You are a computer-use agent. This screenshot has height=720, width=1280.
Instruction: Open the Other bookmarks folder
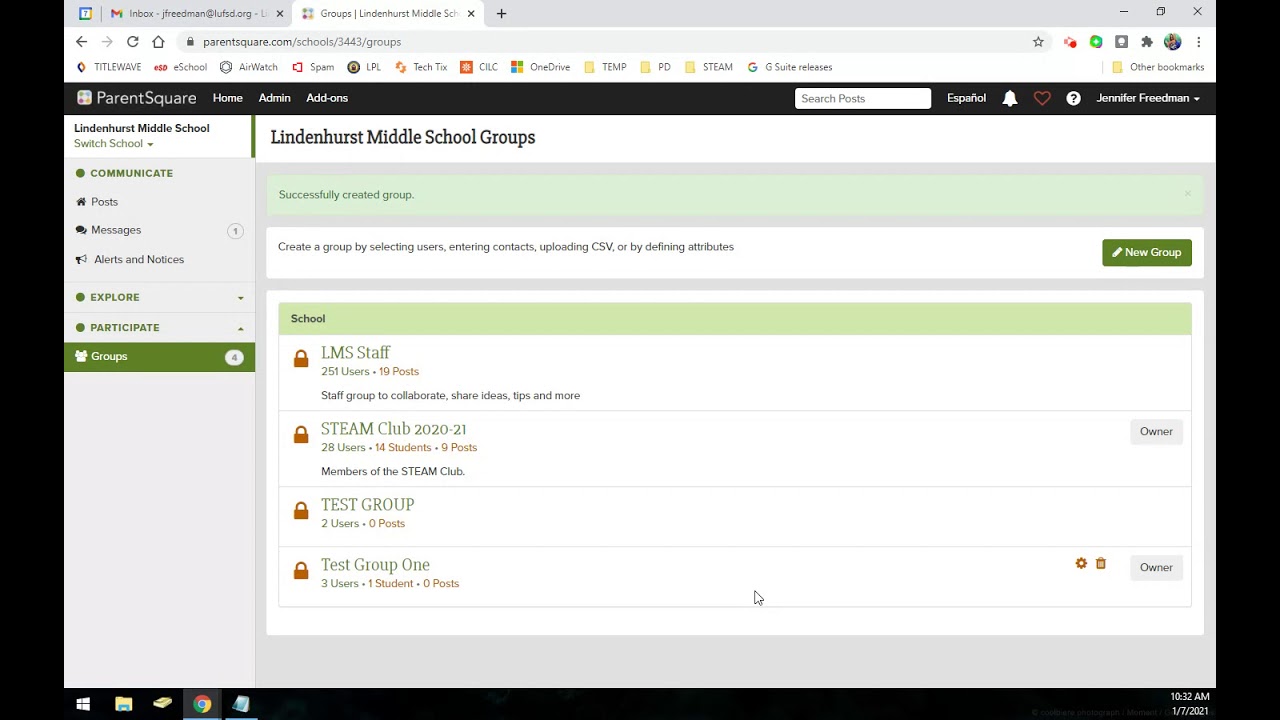[x=1158, y=67]
